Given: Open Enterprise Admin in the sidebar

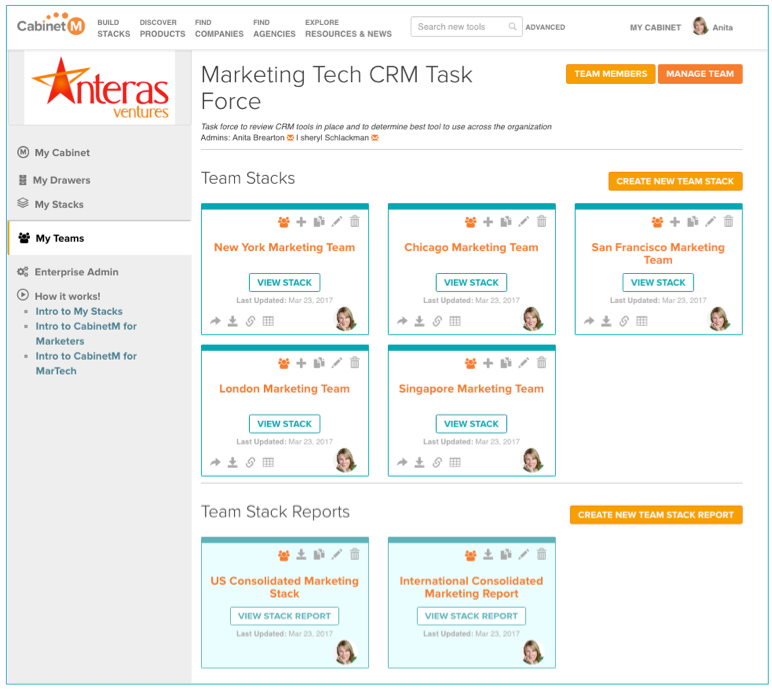Looking at the screenshot, I should point(76,272).
